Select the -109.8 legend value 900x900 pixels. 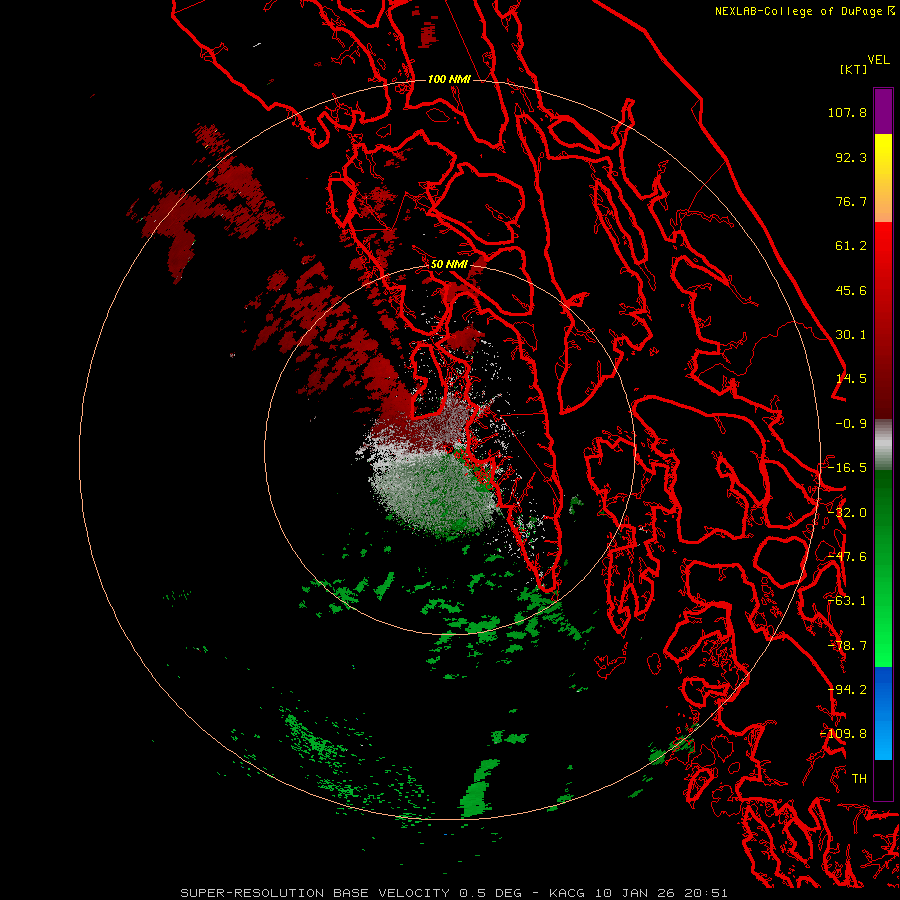coord(844,734)
